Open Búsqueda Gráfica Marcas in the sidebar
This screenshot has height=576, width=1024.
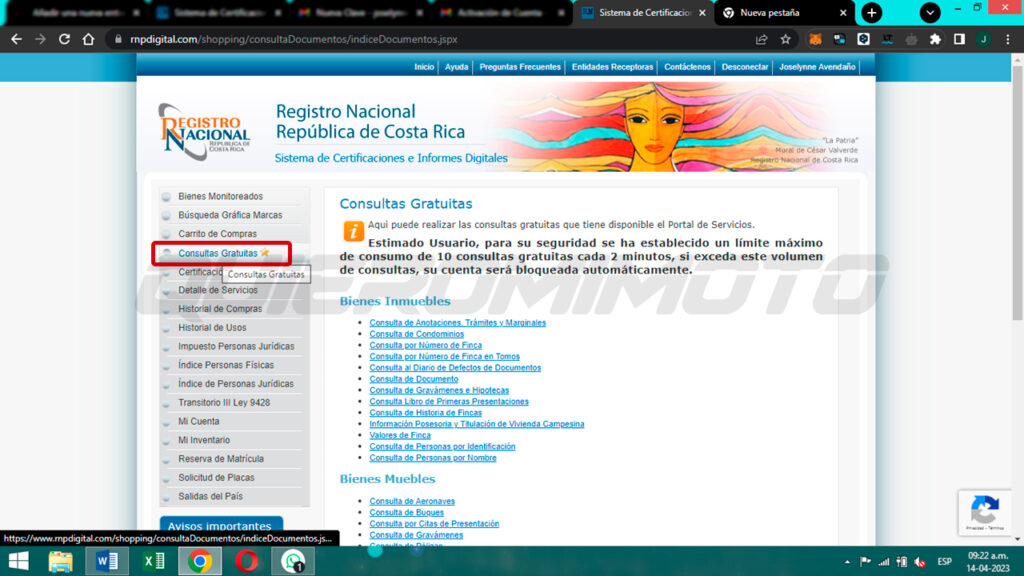click(230, 215)
